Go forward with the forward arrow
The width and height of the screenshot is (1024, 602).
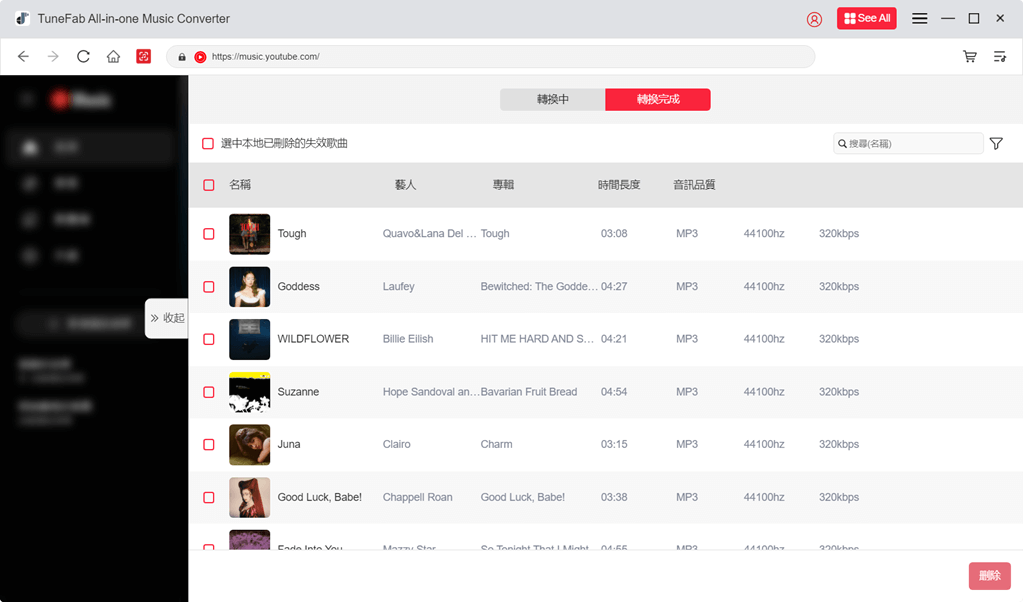53,56
